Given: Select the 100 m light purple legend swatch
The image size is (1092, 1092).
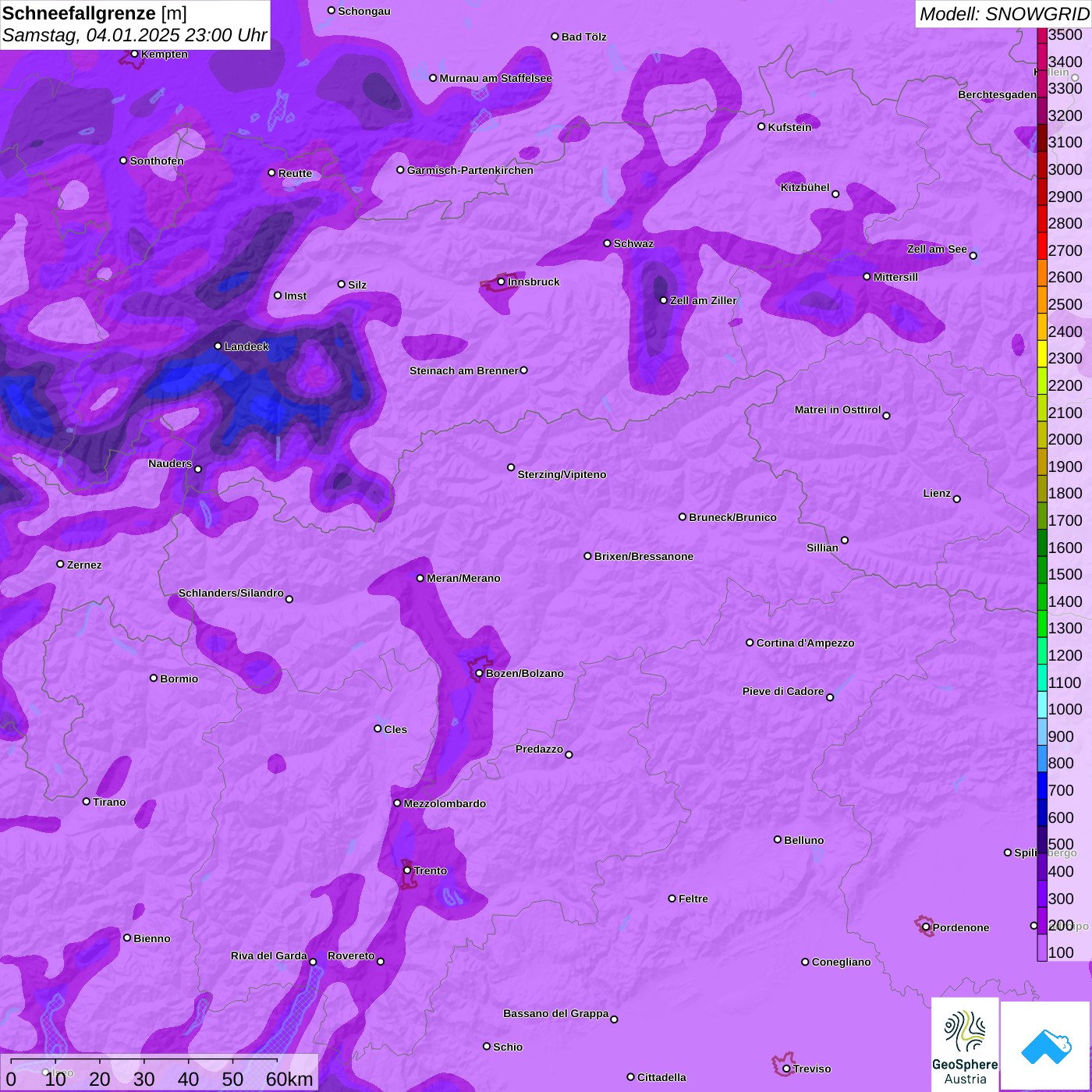Looking at the screenshot, I should click(1042, 947).
